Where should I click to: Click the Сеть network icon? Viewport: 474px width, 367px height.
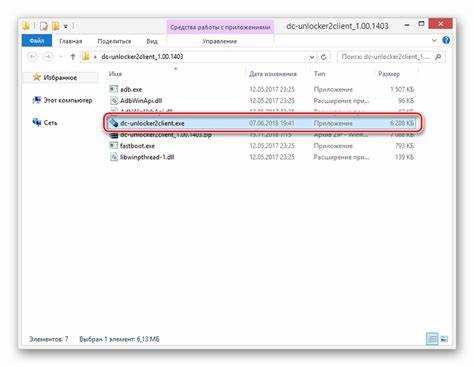37,122
